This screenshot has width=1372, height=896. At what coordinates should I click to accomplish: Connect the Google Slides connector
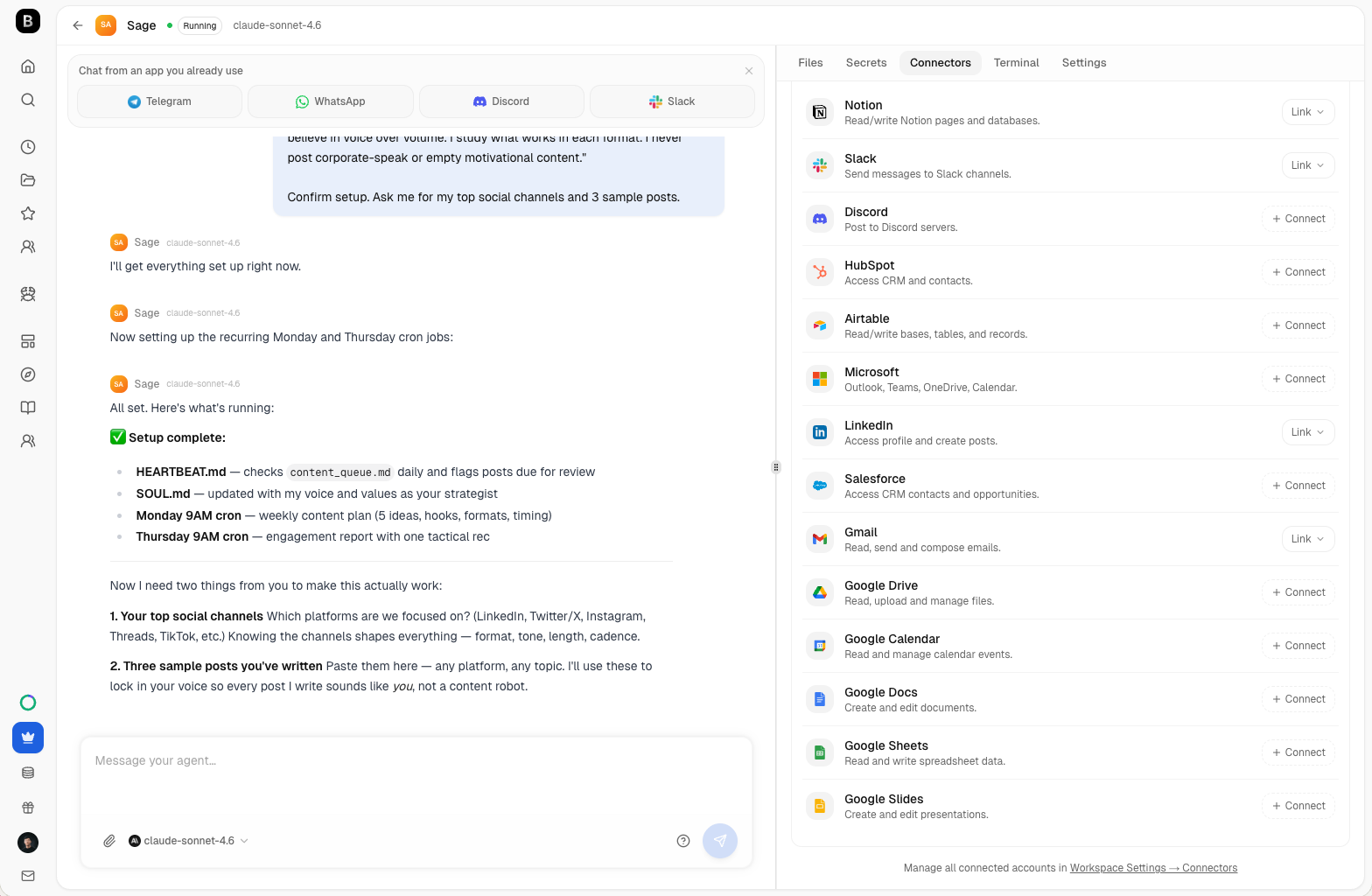(x=1298, y=806)
